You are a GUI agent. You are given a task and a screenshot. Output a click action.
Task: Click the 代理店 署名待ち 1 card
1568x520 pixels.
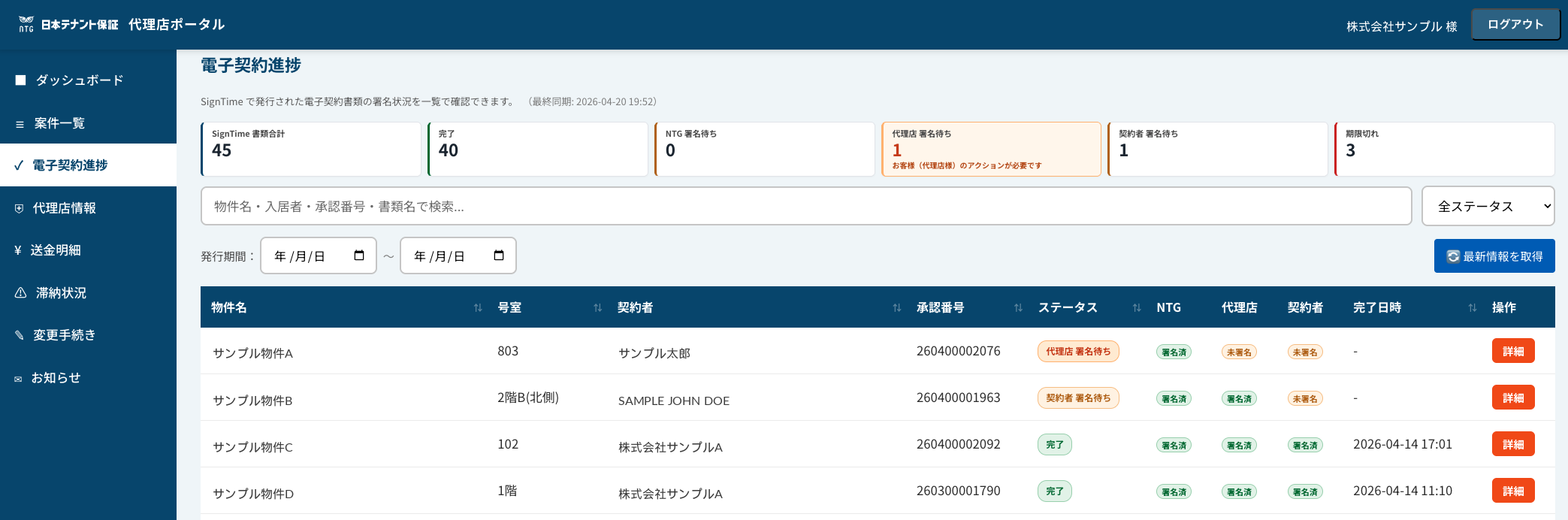pyautogui.click(x=992, y=149)
